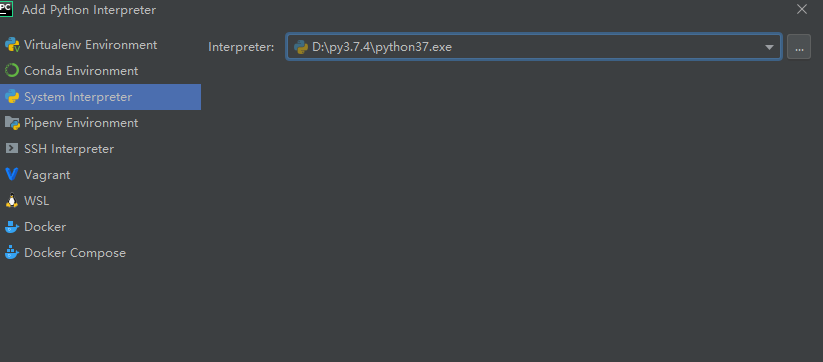The width and height of the screenshot is (823, 362).
Task: Click the Docker whale icon
Action: click(x=12, y=227)
